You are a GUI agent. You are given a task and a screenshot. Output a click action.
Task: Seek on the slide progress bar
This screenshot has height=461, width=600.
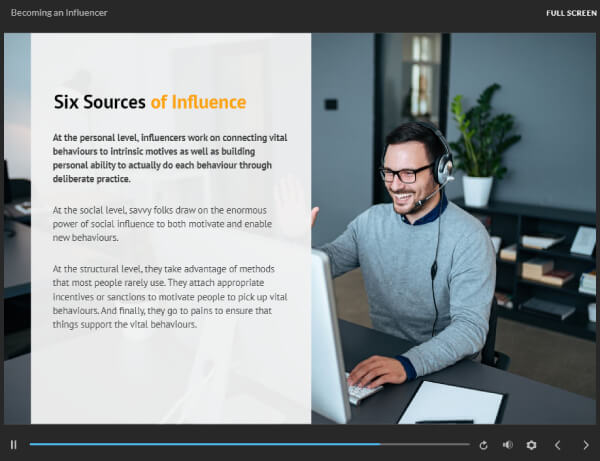249,444
